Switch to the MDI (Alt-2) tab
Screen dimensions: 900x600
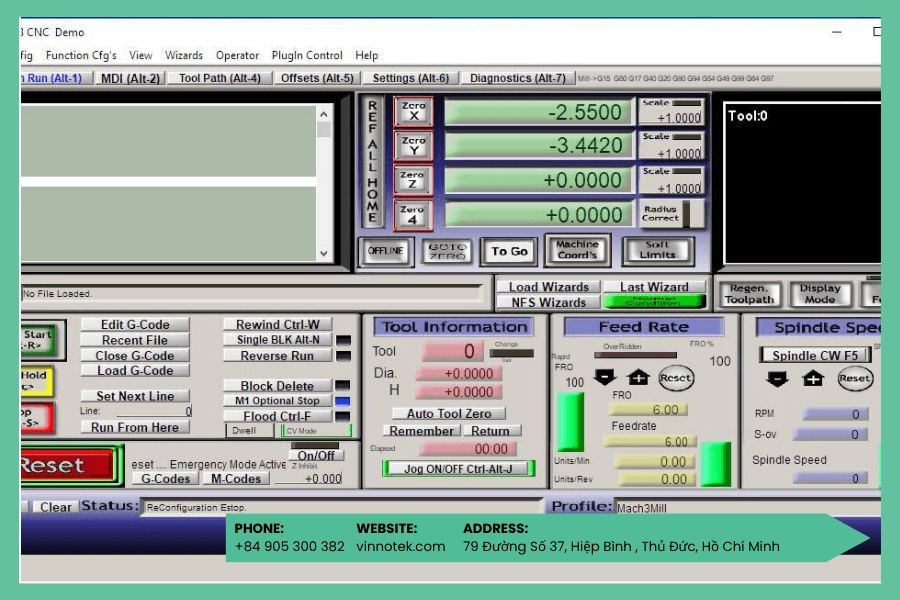coord(130,78)
